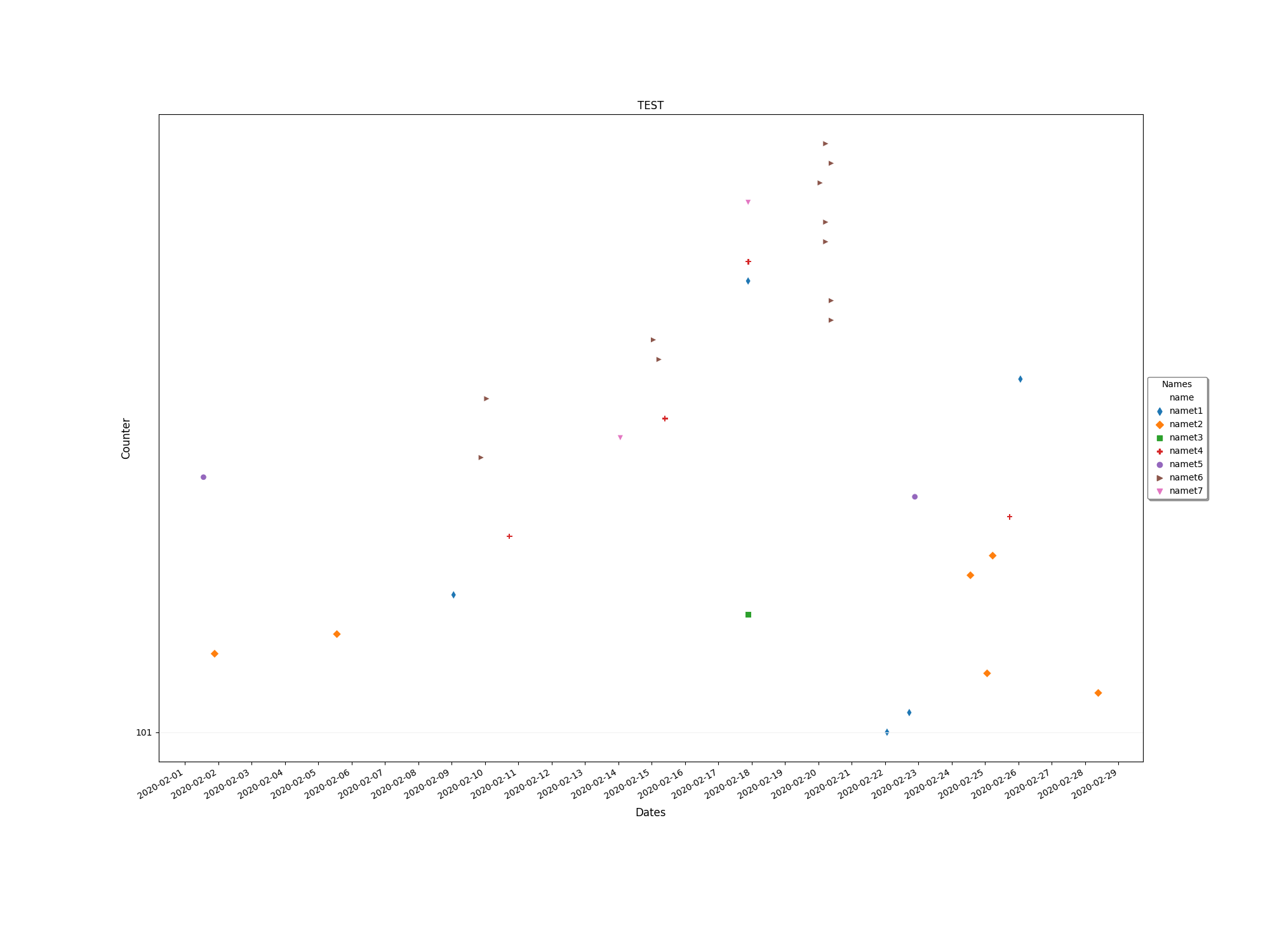The width and height of the screenshot is (1270, 952).
Task: Click the Names legend title
Action: click(x=1177, y=384)
